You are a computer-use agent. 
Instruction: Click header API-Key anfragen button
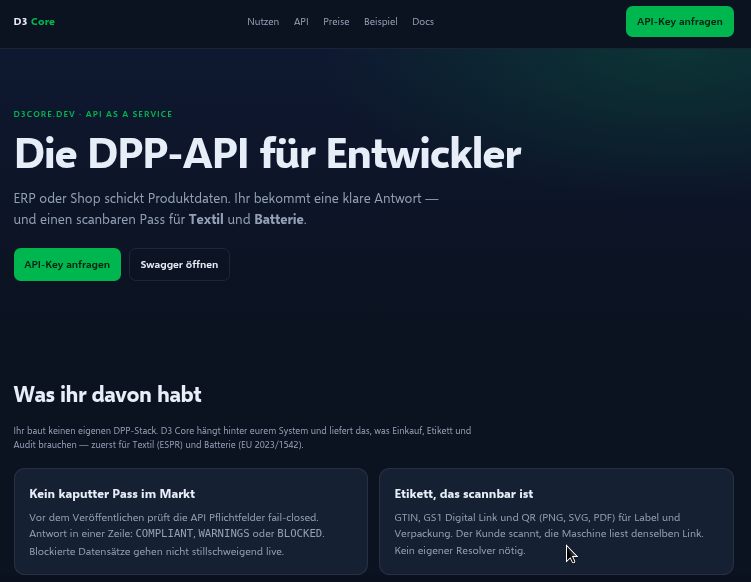click(x=680, y=22)
